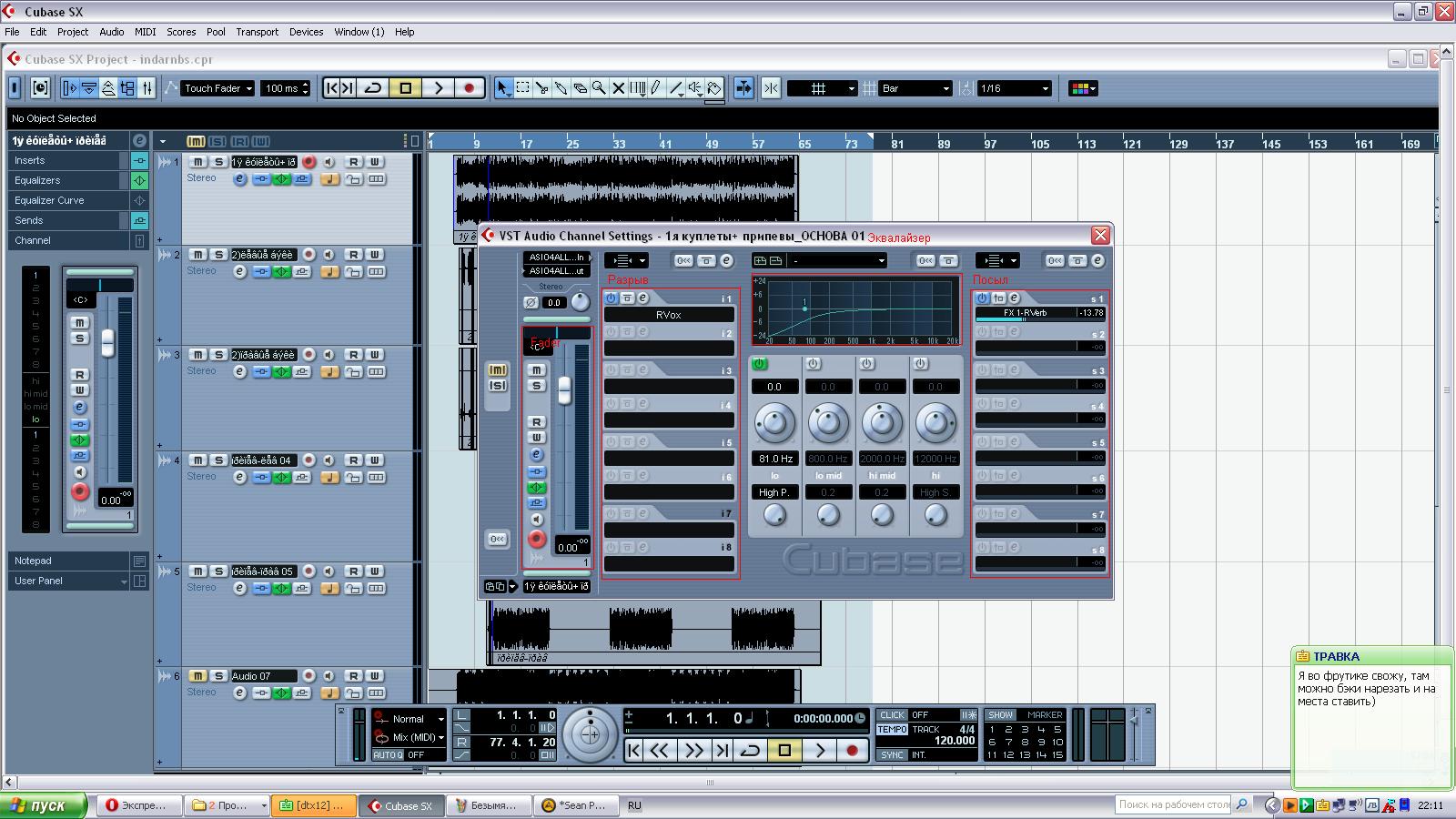
Task: Click the Windows Start button
Action: (44, 805)
